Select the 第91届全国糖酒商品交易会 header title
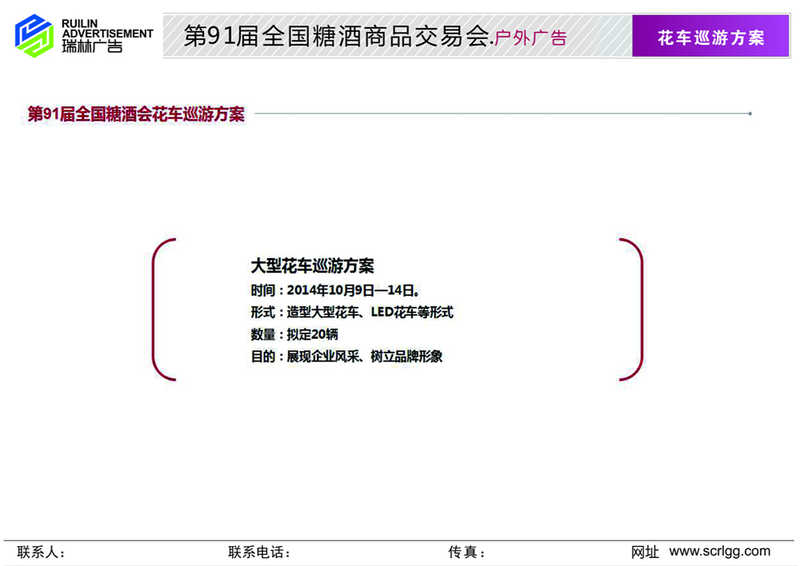The image size is (800, 566). coord(337,37)
